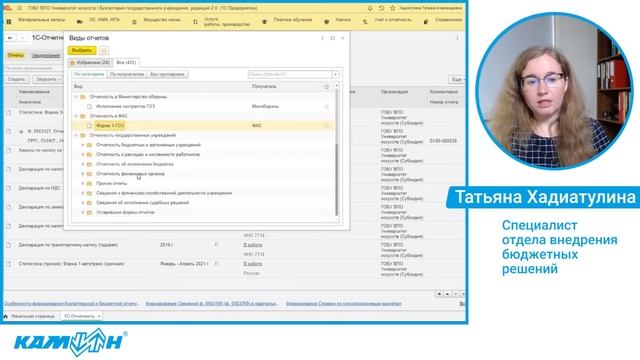Toggle favorite star for Форма 1-ГОЗ

point(327,126)
